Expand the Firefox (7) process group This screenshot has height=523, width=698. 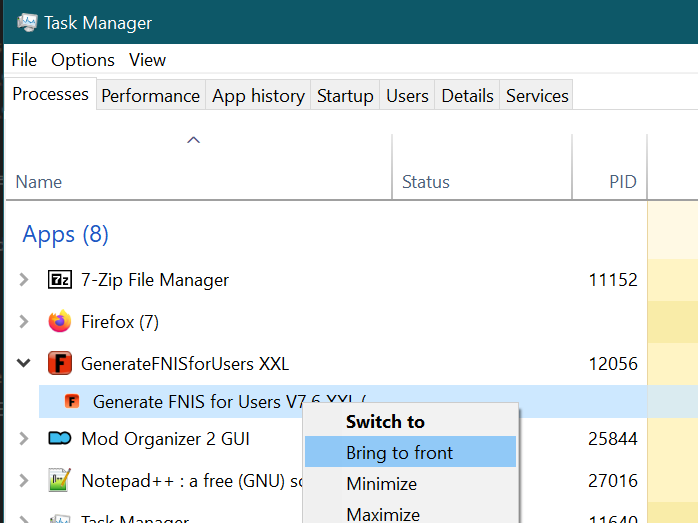[24, 321]
